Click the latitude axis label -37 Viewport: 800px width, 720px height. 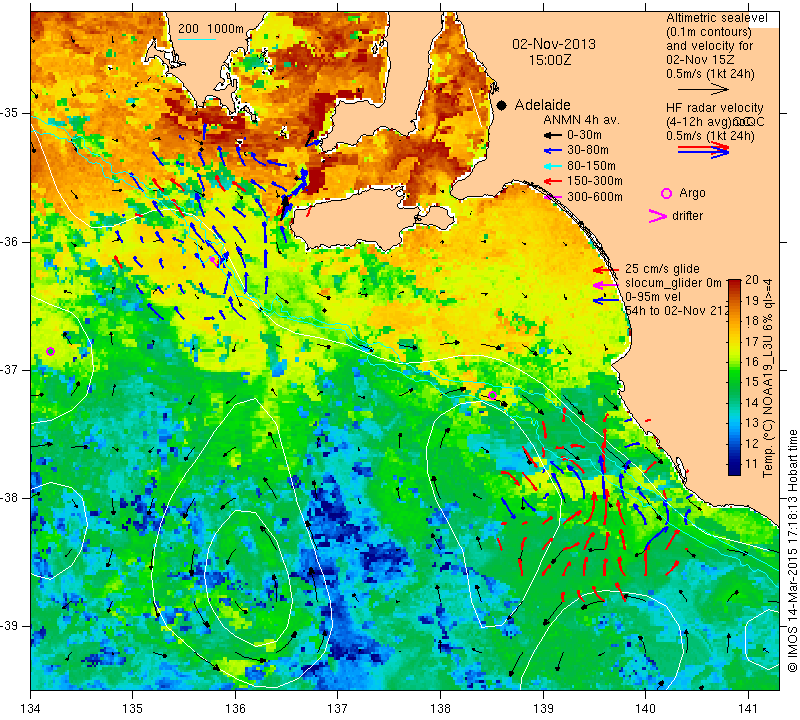tap(10, 369)
